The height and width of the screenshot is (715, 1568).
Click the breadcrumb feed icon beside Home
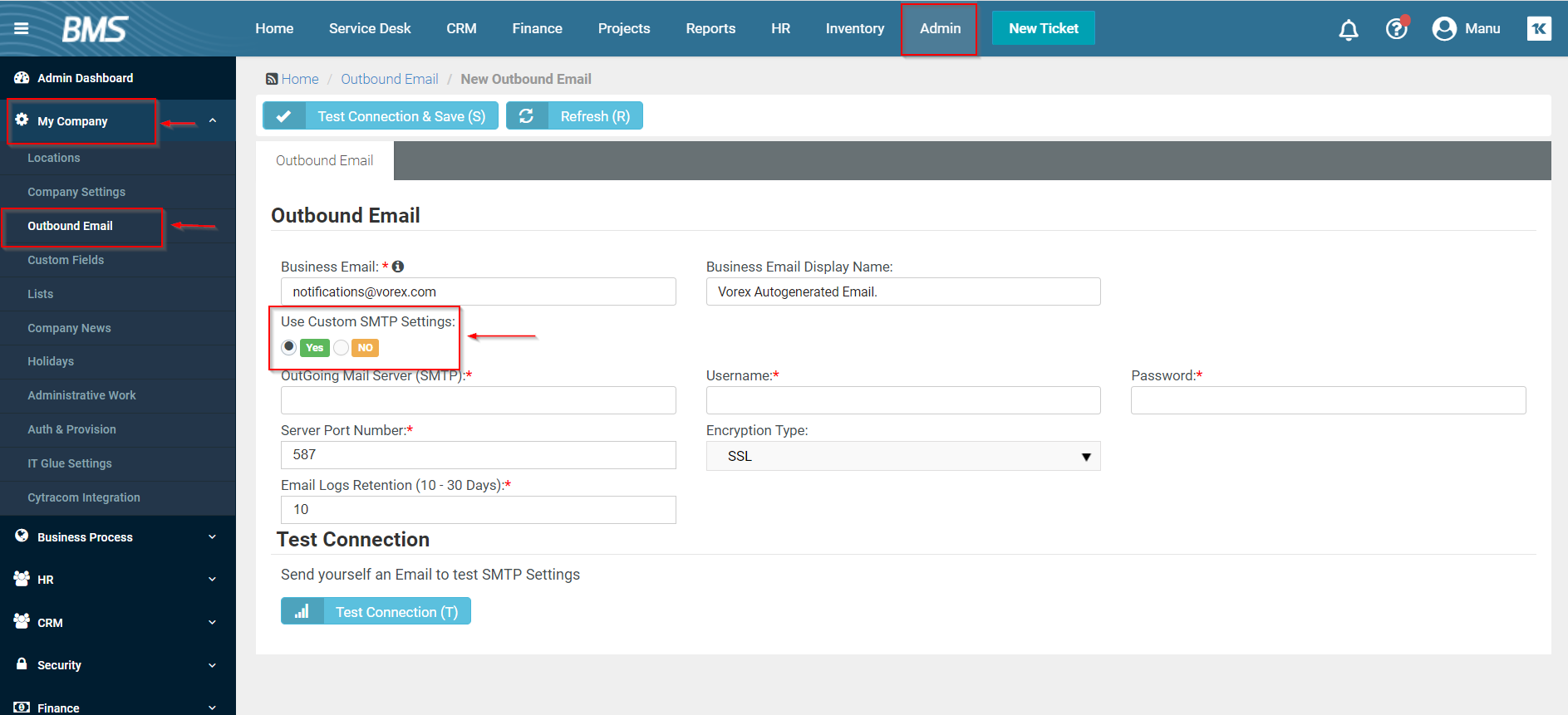pyautogui.click(x=272, y=79)
